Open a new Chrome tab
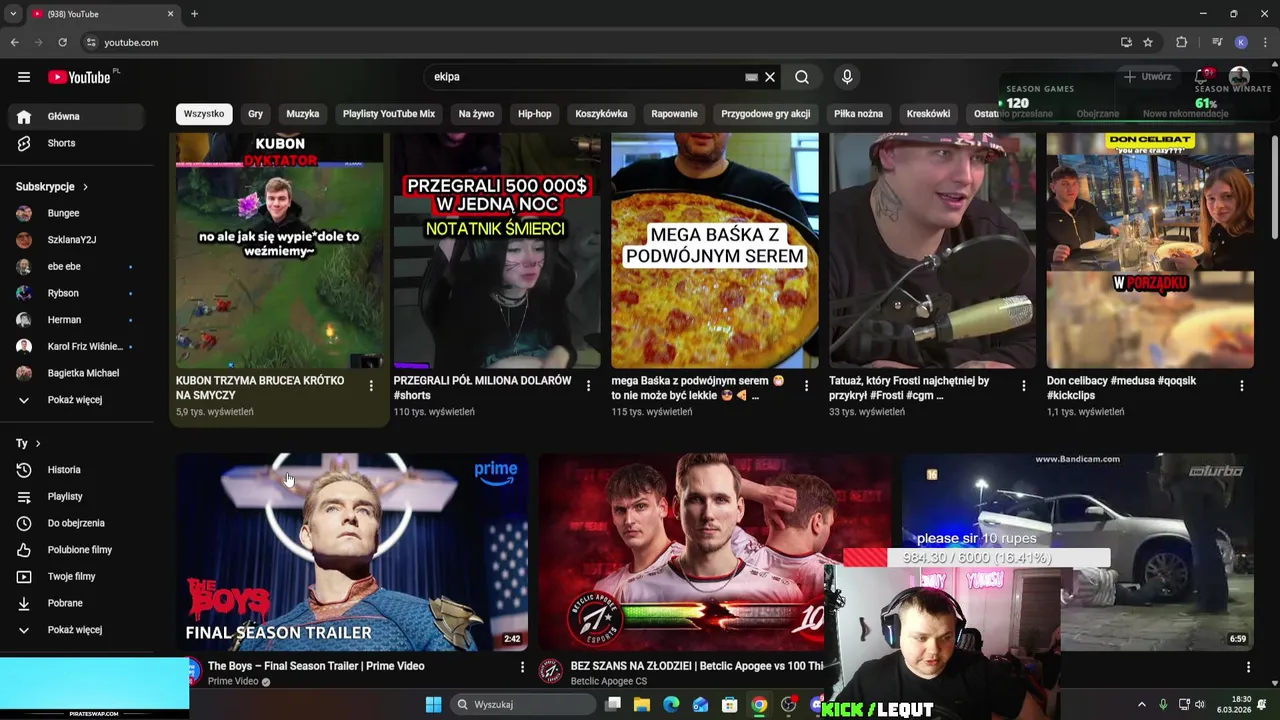The width and height of the screenshot is (1280, 720). tap(194, 14)
